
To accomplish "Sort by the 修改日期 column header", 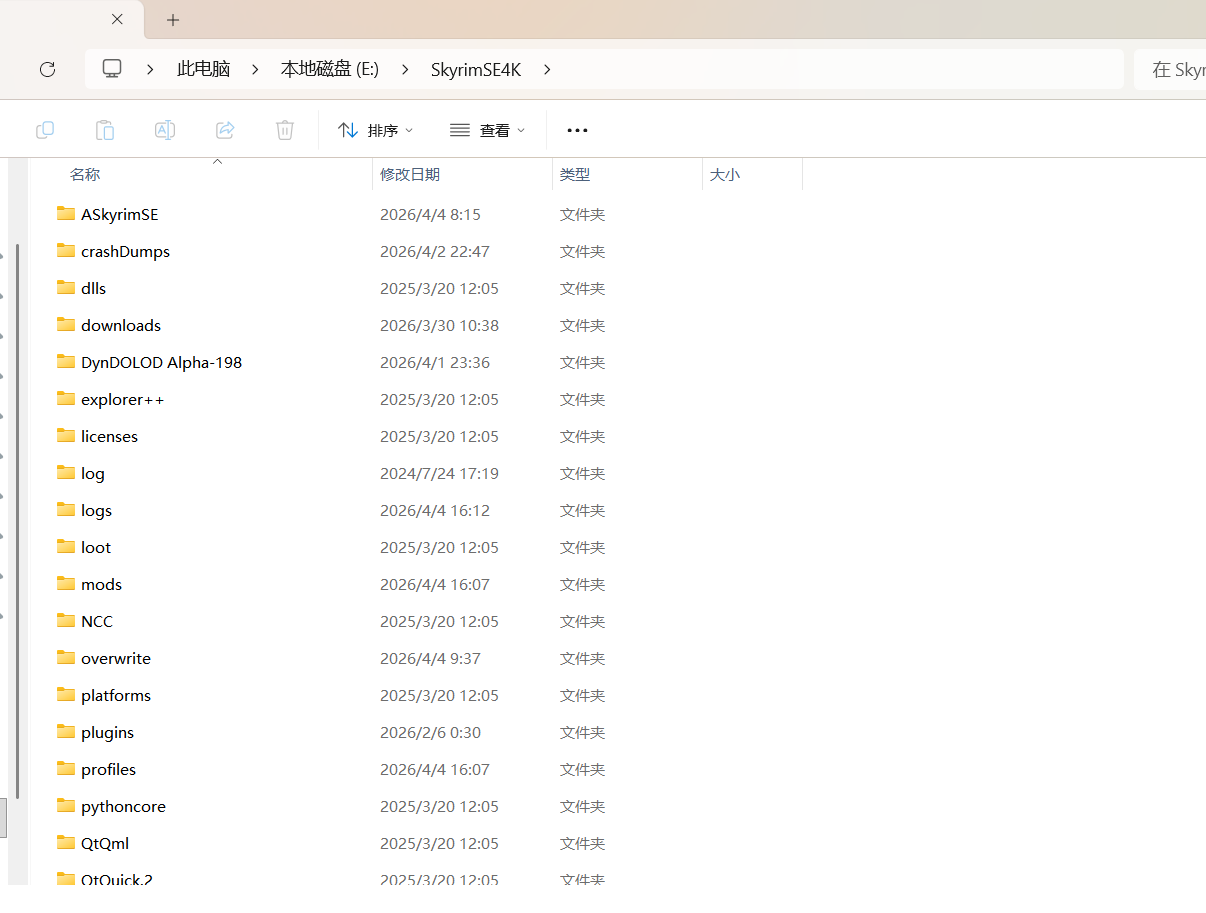I will tap(410, 173).
